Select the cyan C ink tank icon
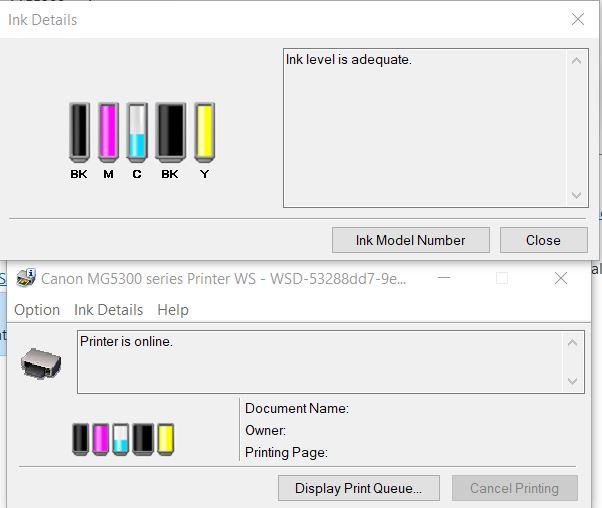The height and width of the screenshot is (508, 602). [137, 132]
